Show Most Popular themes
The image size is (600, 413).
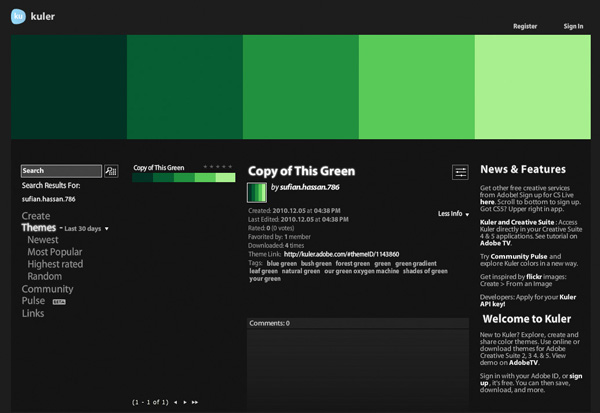(55, 252)
